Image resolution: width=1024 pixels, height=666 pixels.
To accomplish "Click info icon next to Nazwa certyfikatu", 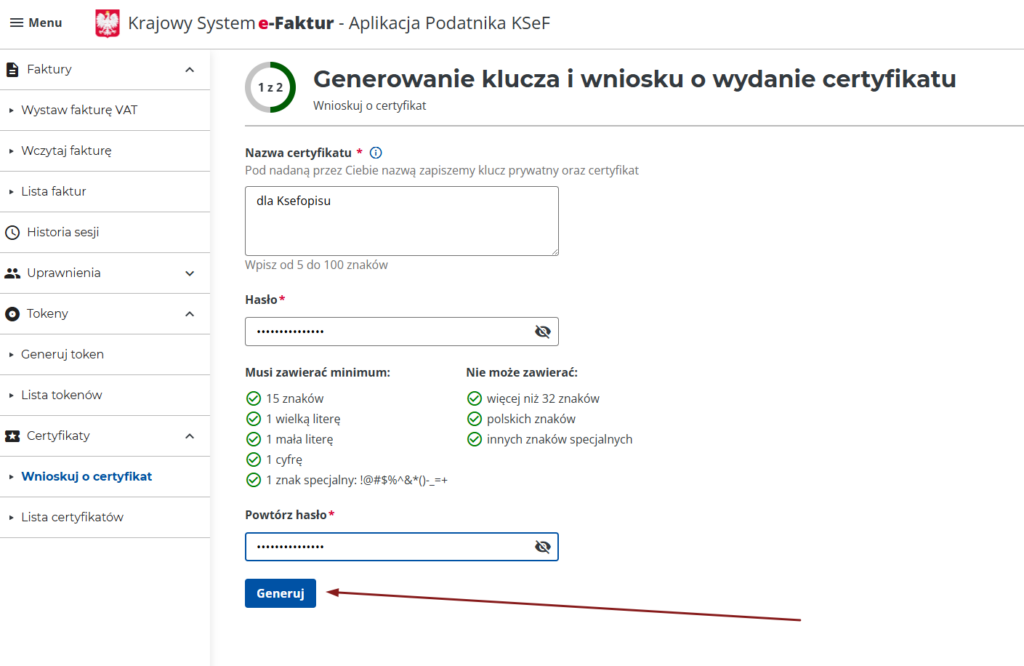I will point(376,153).
